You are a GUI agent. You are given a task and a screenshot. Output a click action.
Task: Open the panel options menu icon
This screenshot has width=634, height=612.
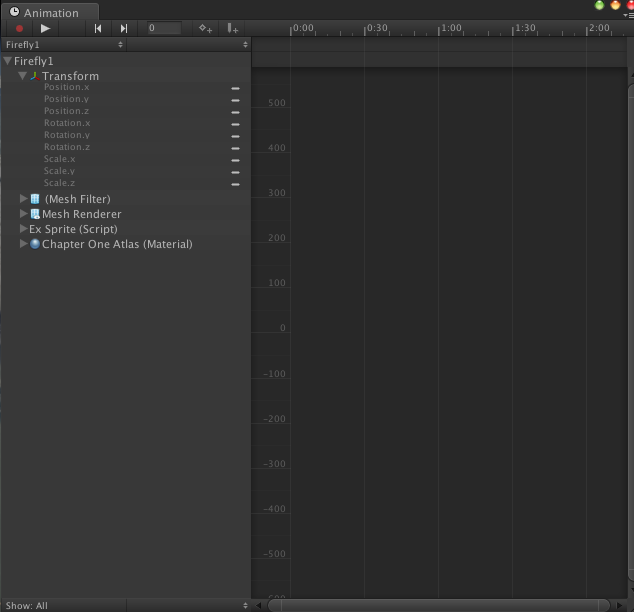click(x=628, y=15)
